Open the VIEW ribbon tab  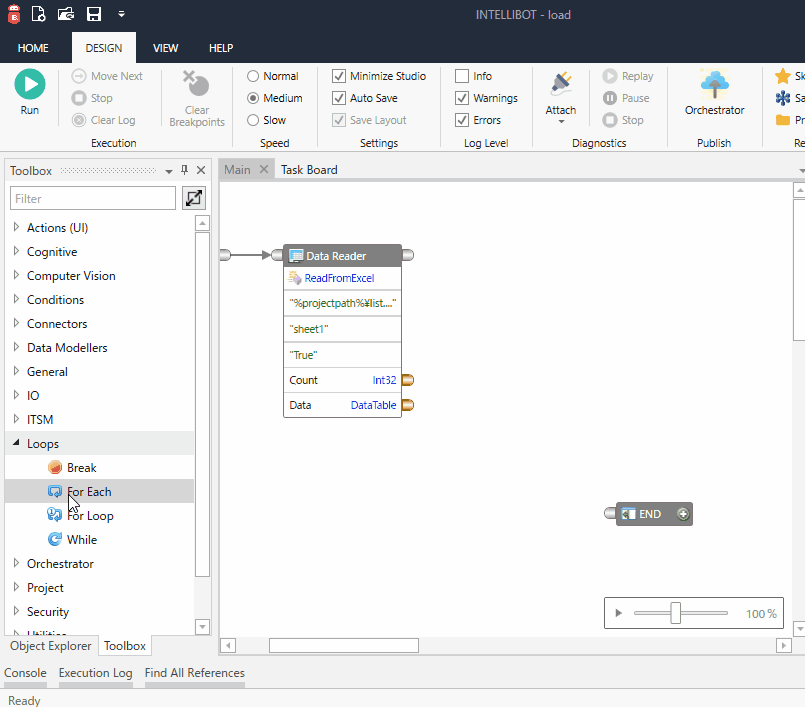[165, 47]
